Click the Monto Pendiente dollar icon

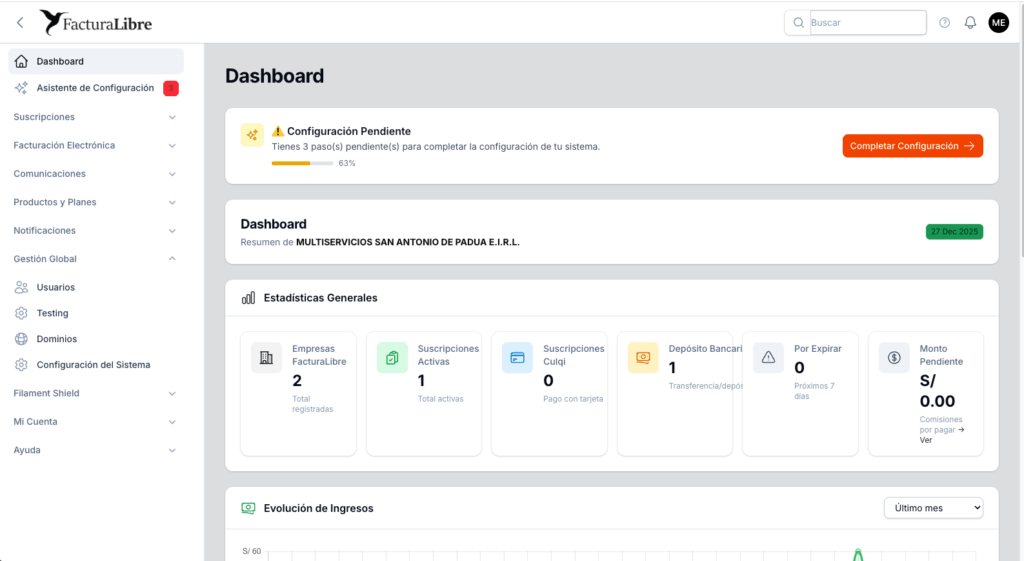click(894, 357)
